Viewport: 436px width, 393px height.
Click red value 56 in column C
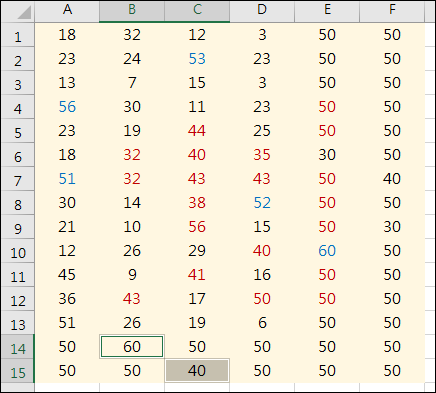pos(197,227)
